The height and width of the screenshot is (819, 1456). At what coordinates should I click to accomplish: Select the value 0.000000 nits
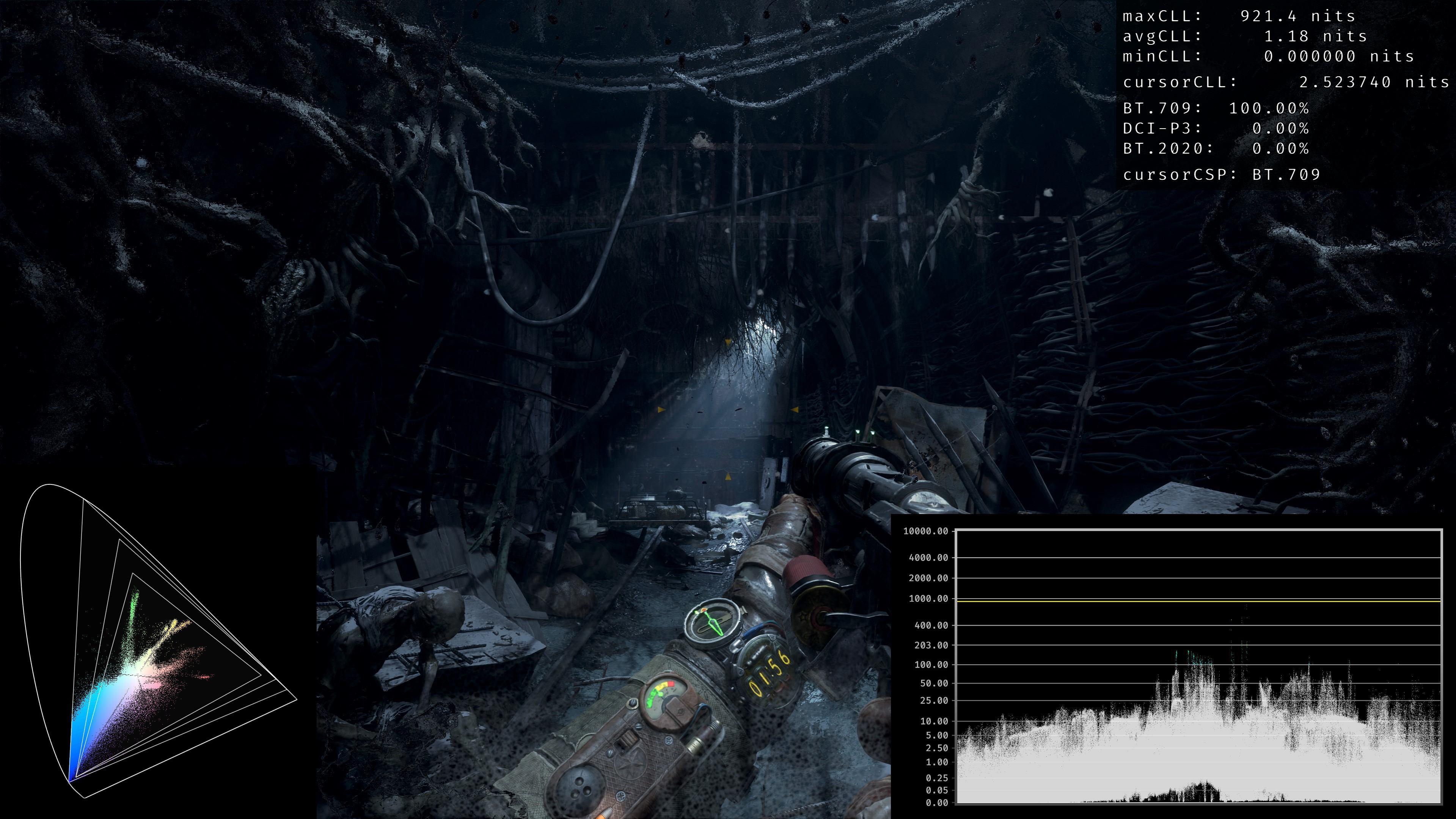(x=1339, y=57)
